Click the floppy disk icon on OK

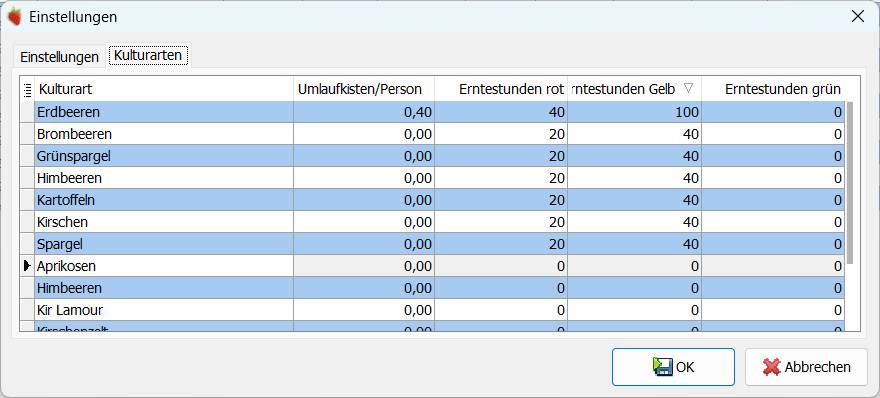click(x=663, y=367)
